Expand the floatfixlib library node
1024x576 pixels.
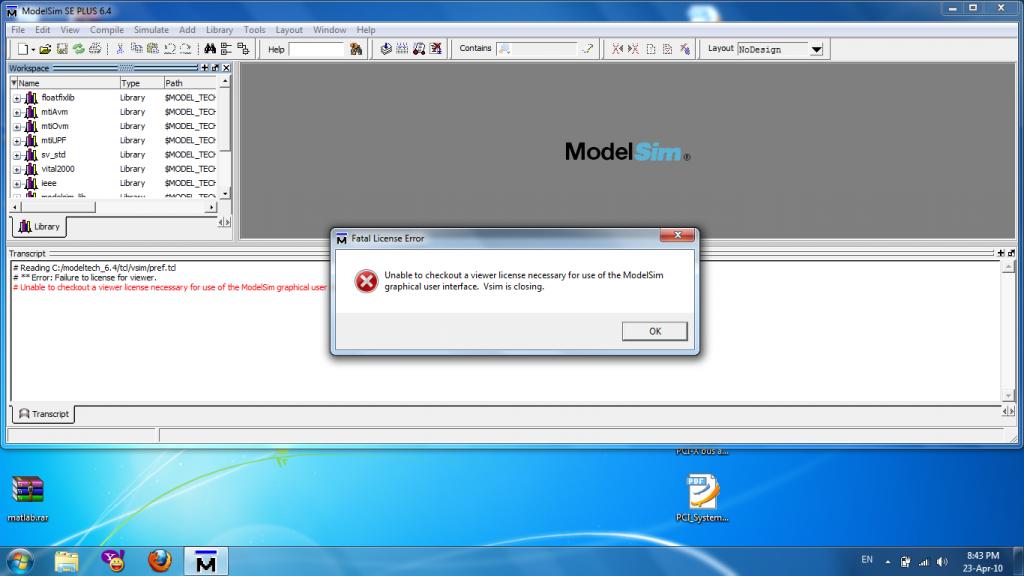(17, 99)
